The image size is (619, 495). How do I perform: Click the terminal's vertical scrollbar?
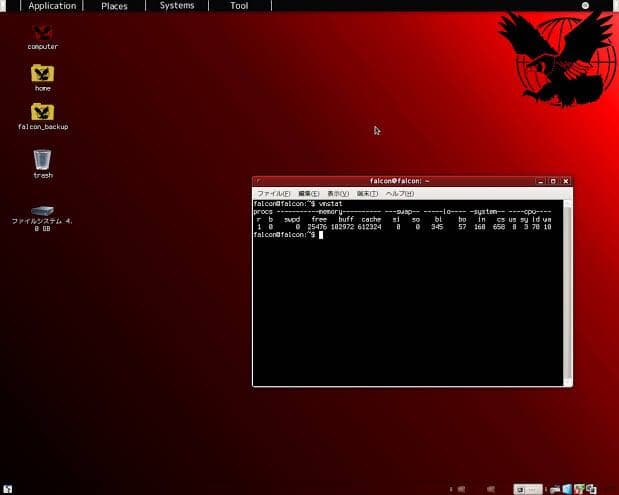coord(568,290)
